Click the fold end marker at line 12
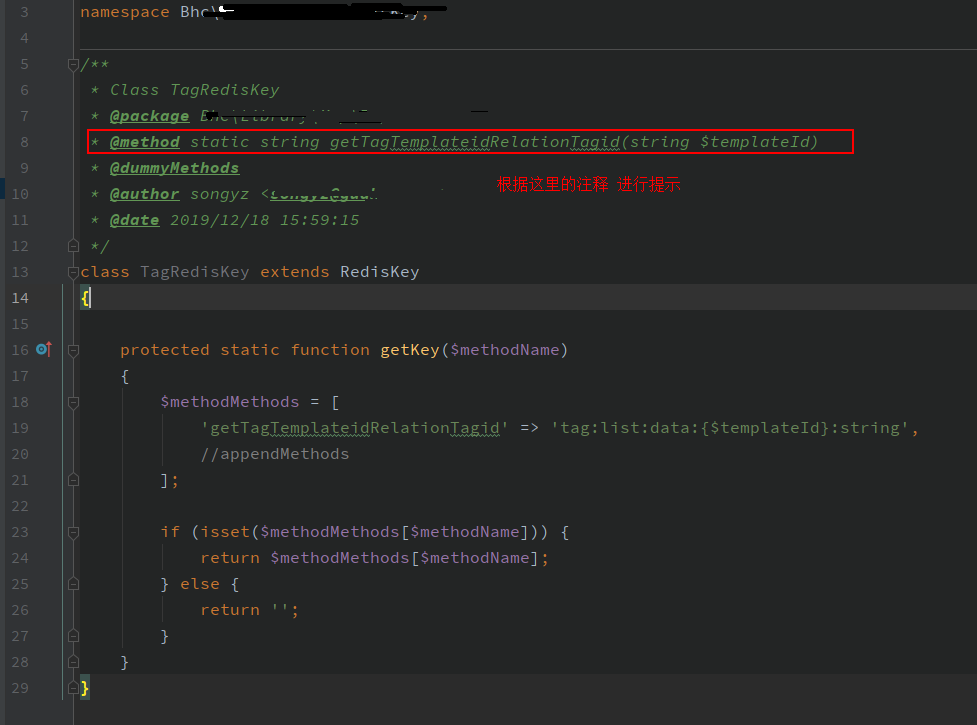 [x=73, y=245]
